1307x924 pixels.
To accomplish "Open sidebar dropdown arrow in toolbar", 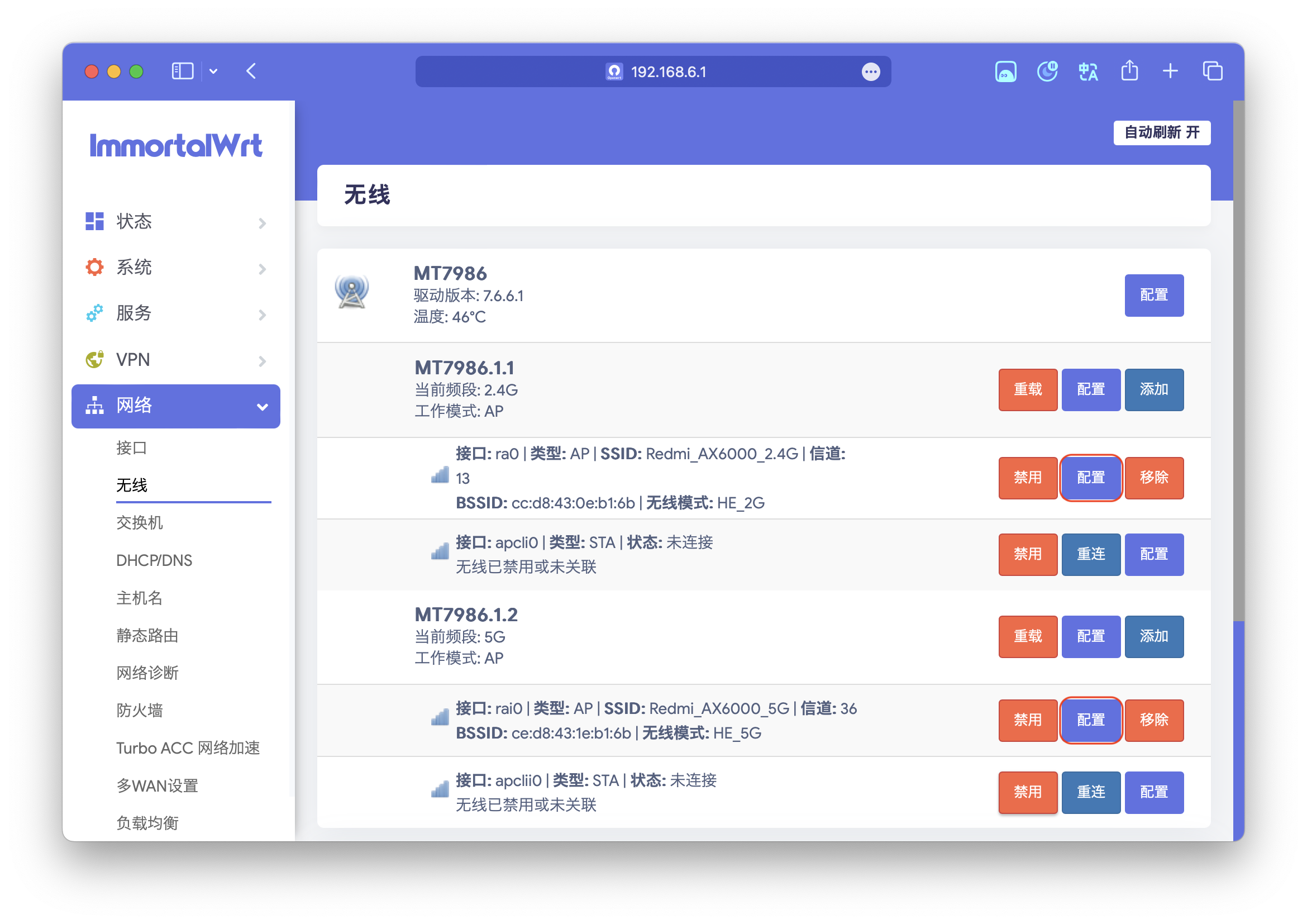I will pos(213,71).
